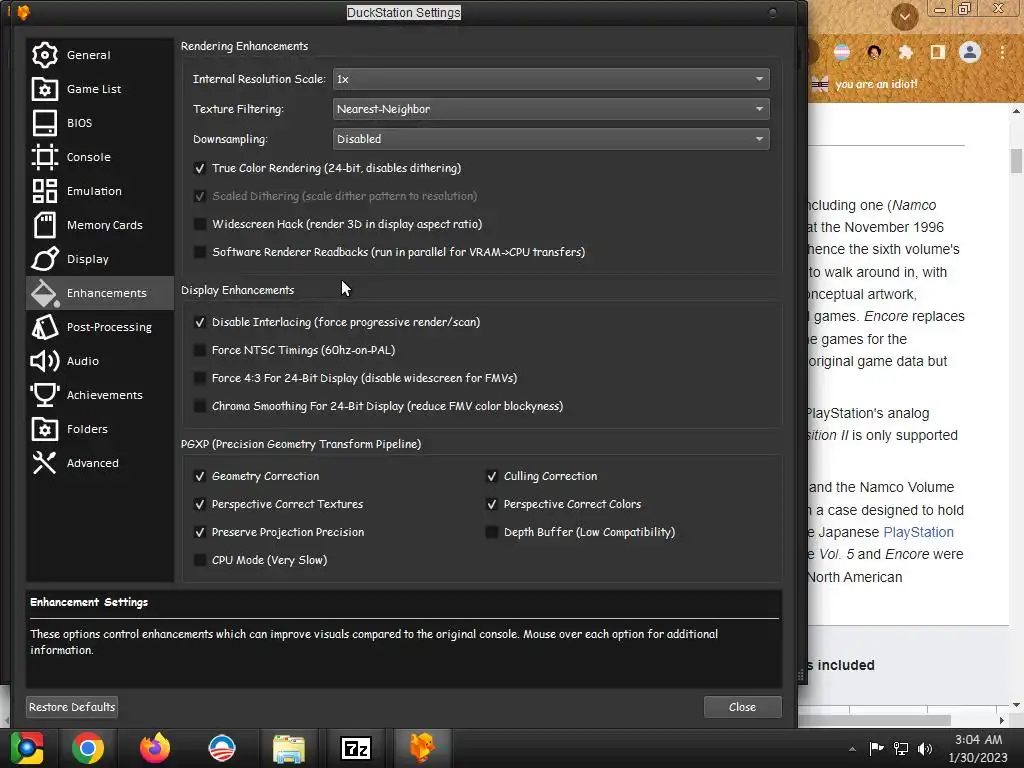
Task: Click the 'you are an idiot!' bookmark
Action: [864, 84]
